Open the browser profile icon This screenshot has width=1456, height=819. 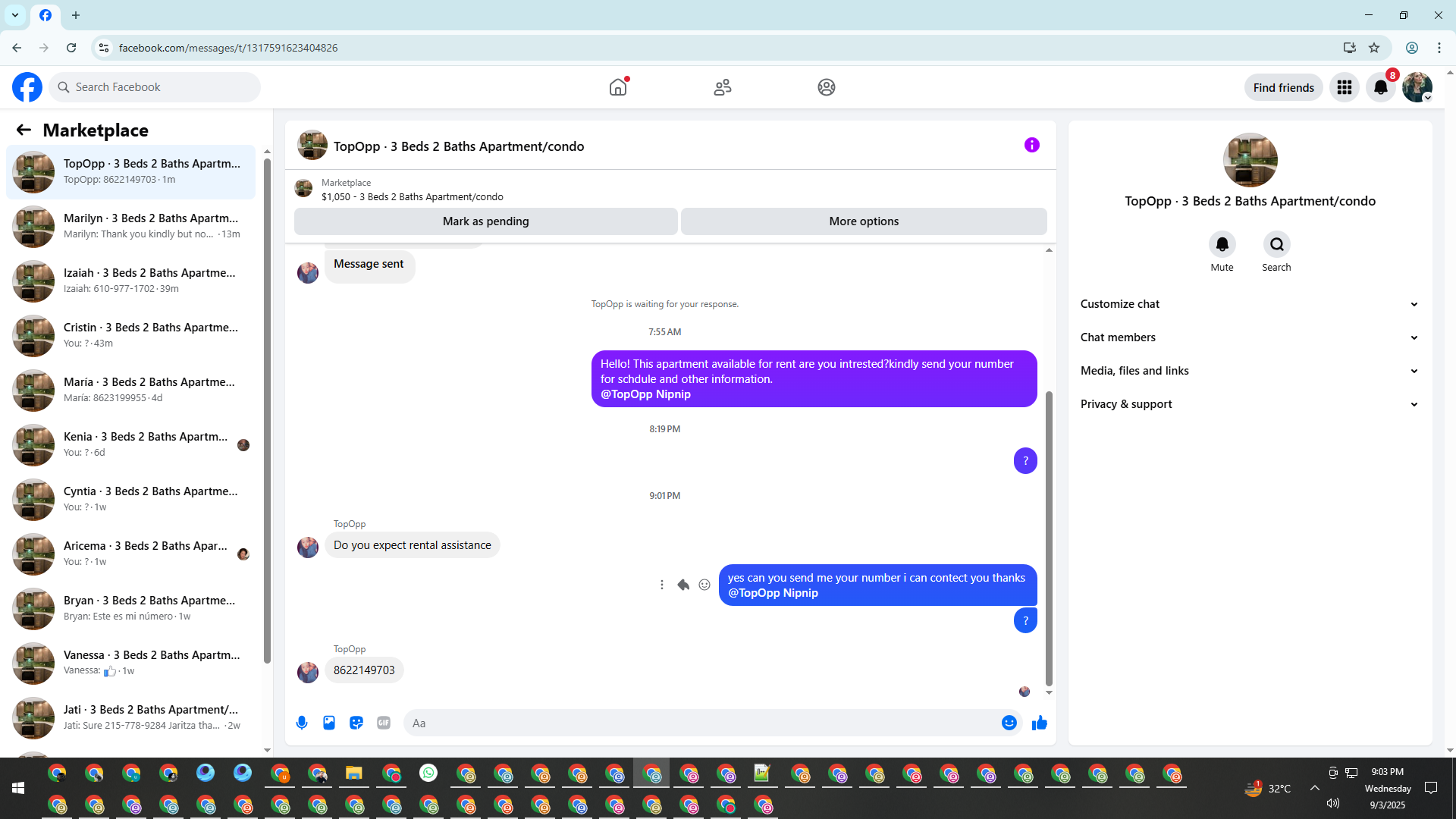1412,48
